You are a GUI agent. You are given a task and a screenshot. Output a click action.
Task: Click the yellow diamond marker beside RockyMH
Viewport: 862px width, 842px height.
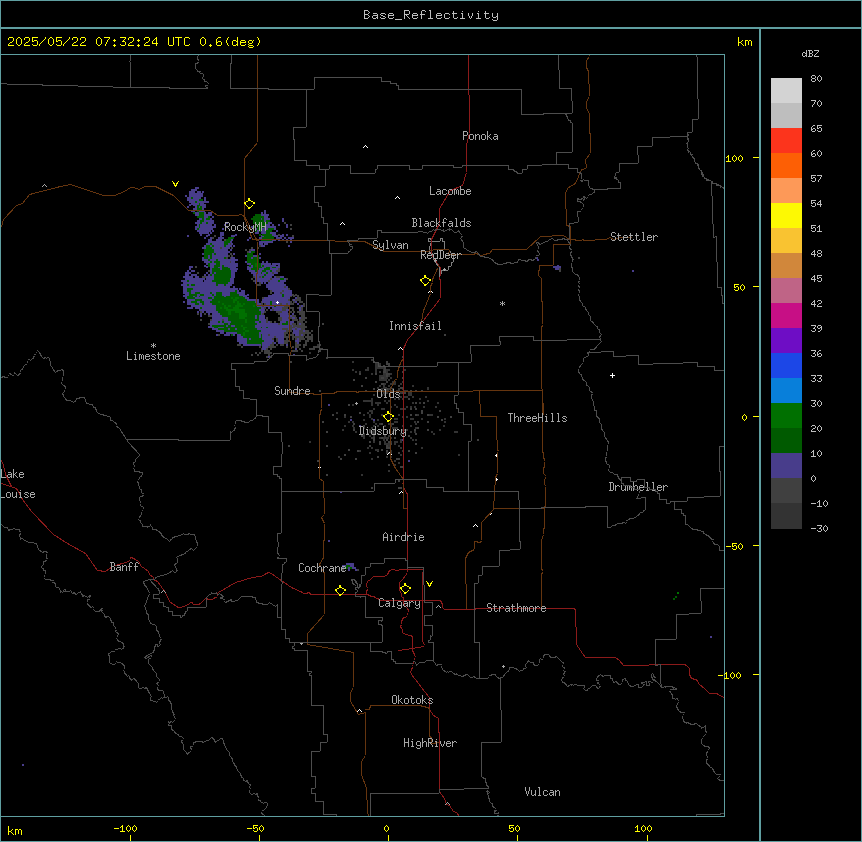250,204
